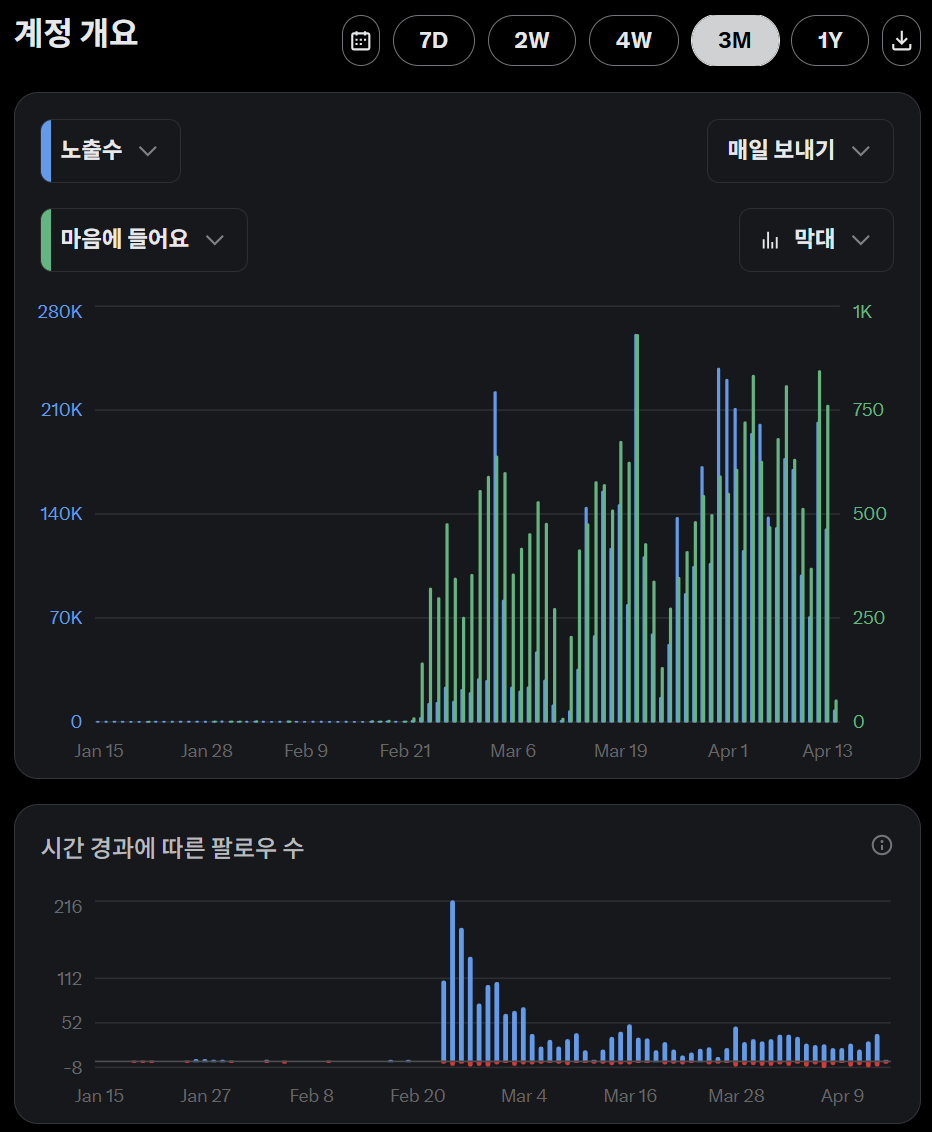Viewport: 932px width, 1132px height.
Task: Click the -8 follows axis label
Action: click(73, 1068)
